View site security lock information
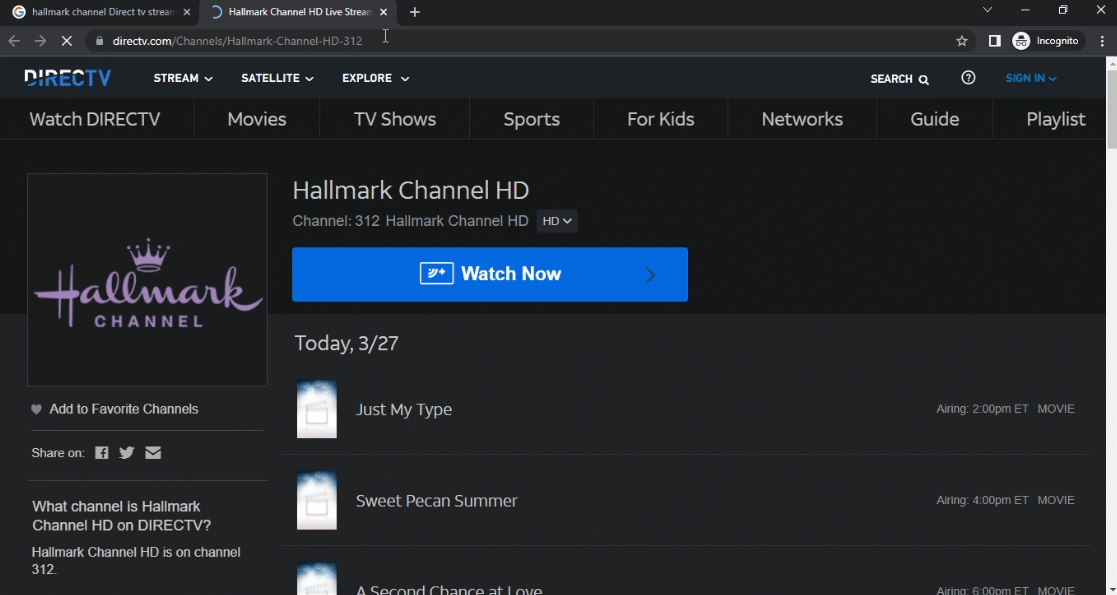 [99, 41]
